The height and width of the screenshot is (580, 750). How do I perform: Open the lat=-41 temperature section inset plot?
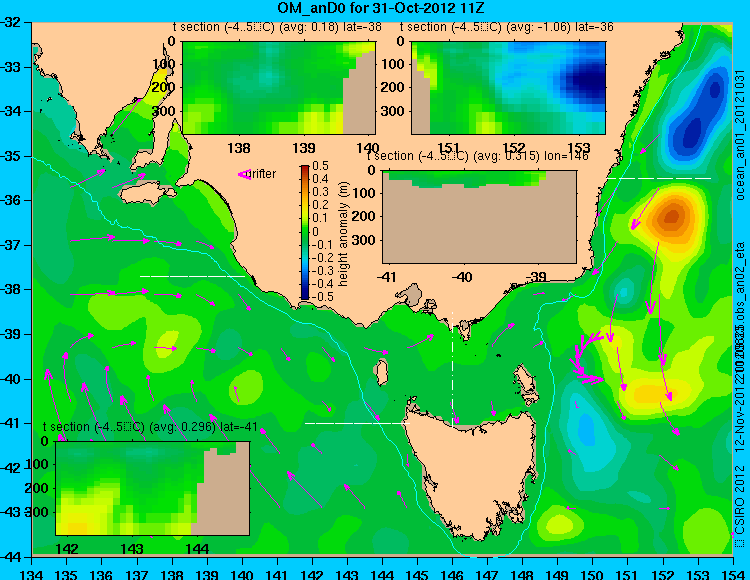pos(153,488)
